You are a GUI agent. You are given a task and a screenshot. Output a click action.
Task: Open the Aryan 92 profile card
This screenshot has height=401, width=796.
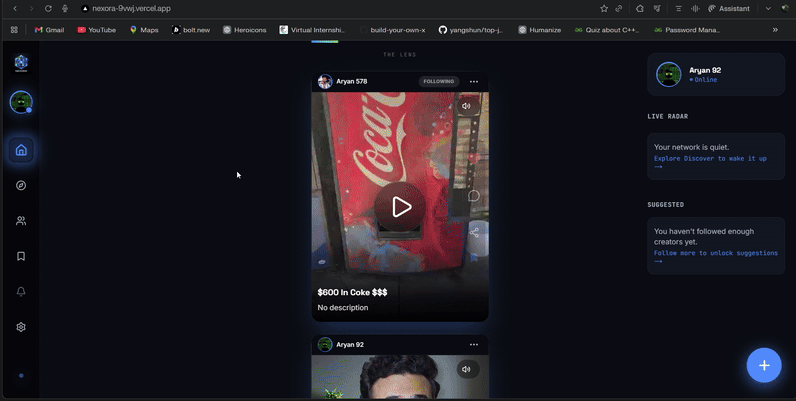click(x=716, y=75)
